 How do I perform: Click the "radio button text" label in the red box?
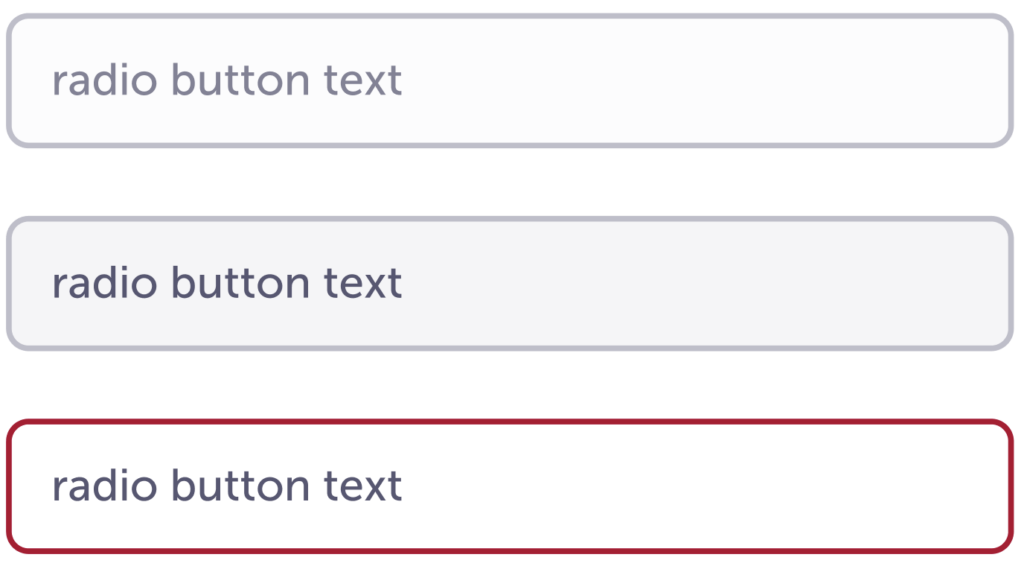(x=227, y=486)
